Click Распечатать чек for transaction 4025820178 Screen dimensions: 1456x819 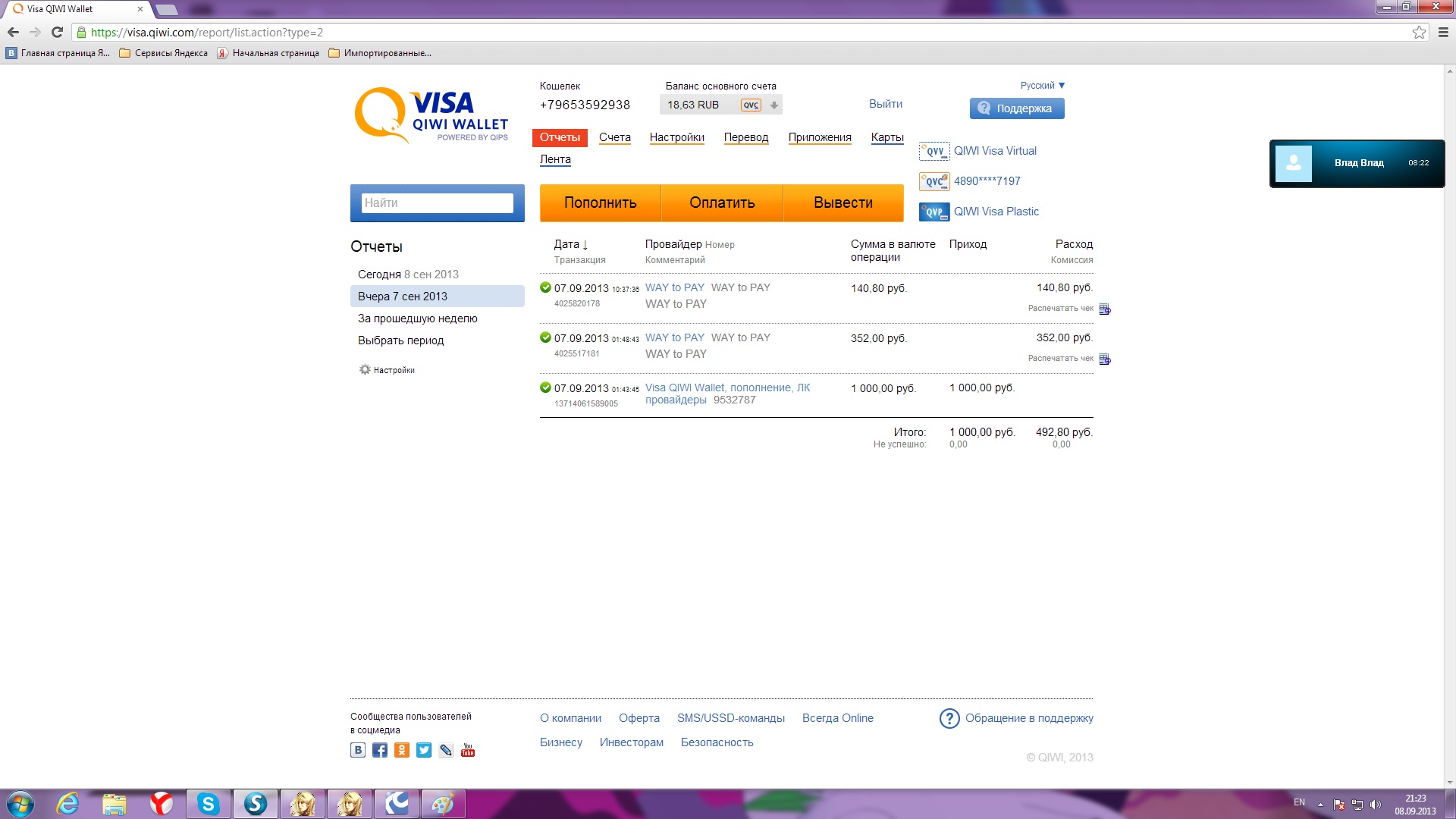click(1061, 309)
